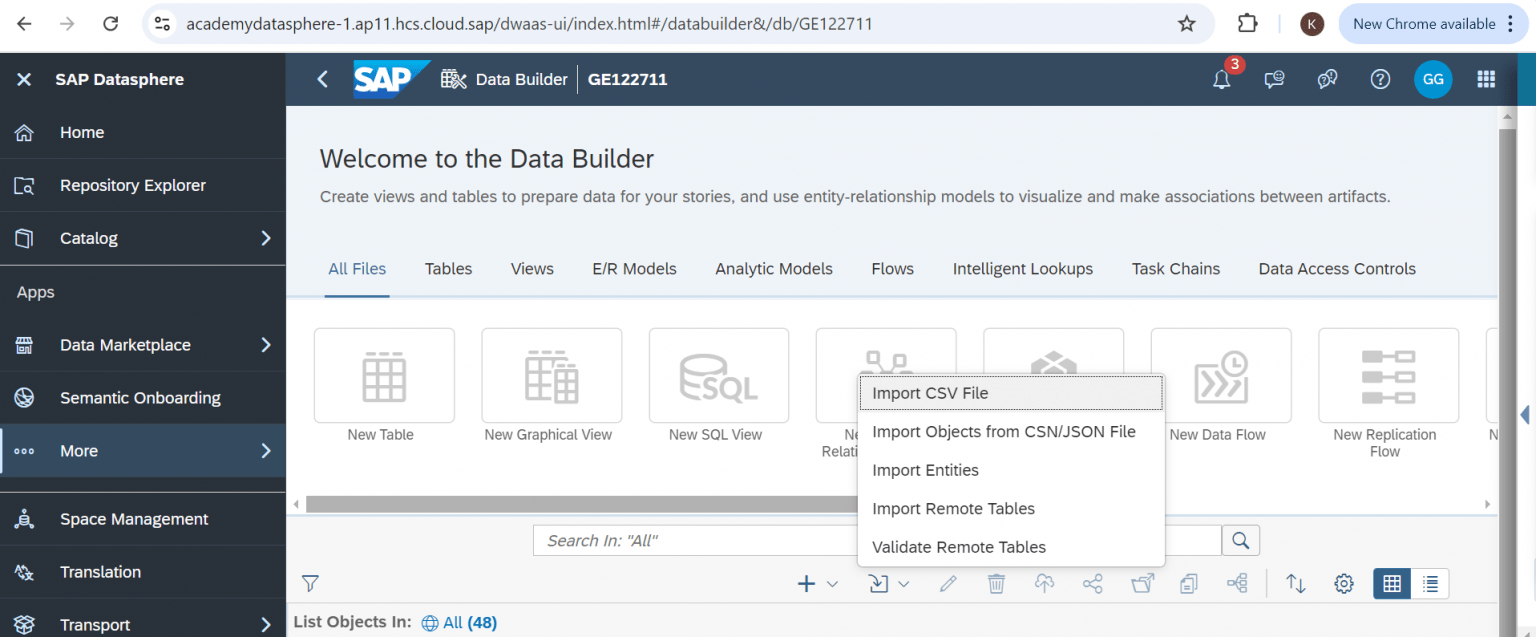This screenshot has width=1536, height=637.
Task: Click the Share icon in the toolbar
Action: (x=1092, y=583)
